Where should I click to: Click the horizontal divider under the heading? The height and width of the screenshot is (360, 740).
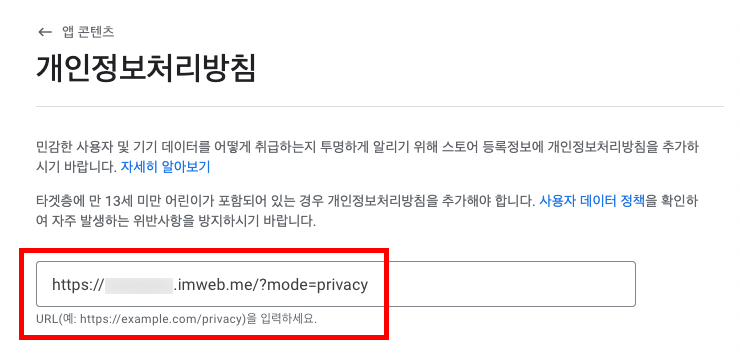(x=380, y=106)
